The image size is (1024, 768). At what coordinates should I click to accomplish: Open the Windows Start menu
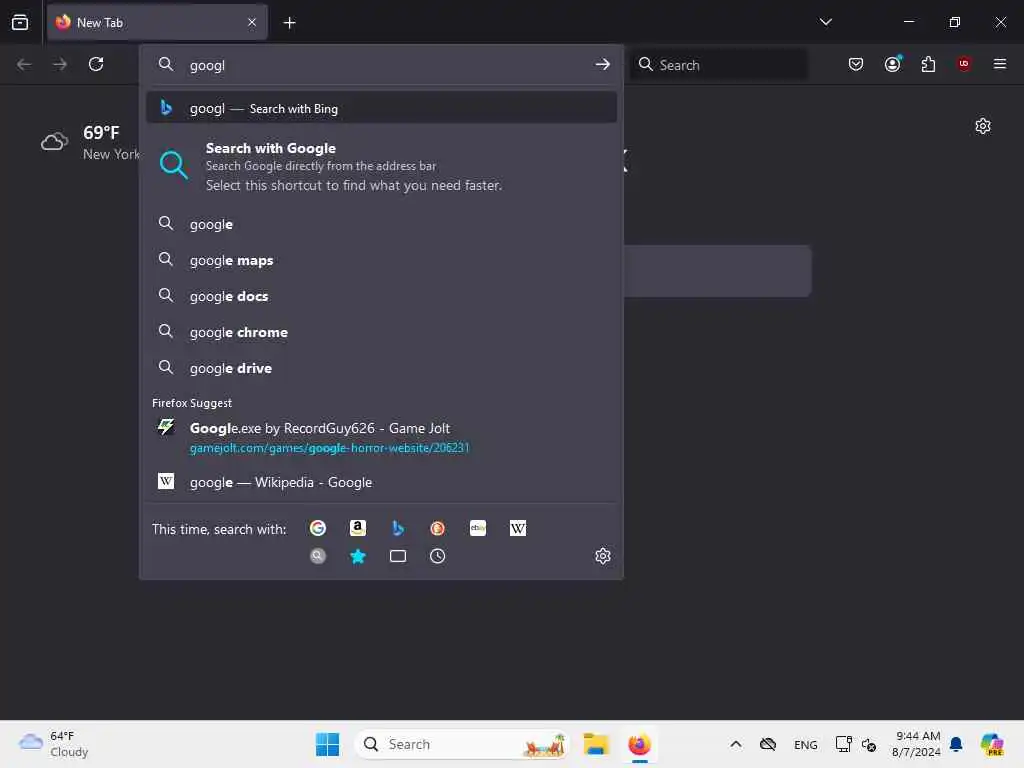click(327, 744)
